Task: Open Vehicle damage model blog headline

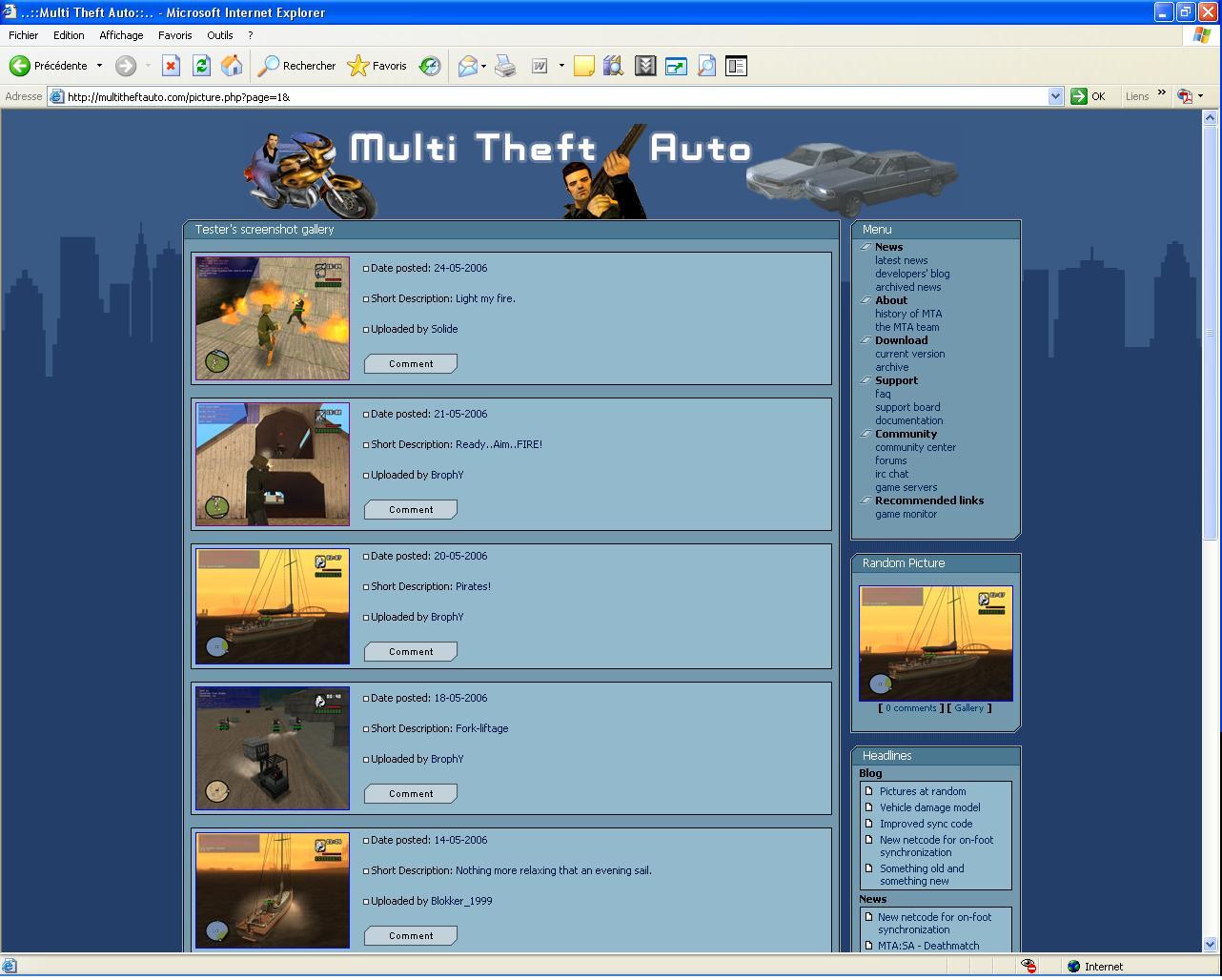Action: (x=929, y=807)
